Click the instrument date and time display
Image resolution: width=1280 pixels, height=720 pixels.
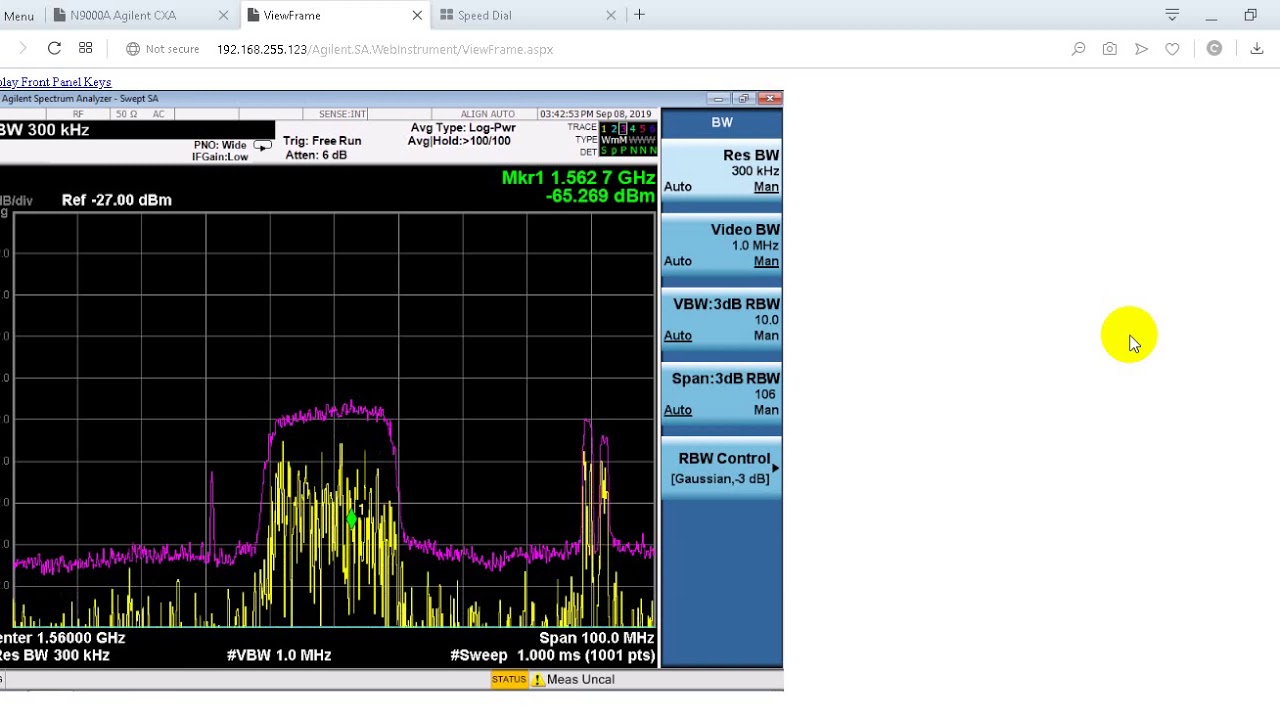(x=596, y=114)
